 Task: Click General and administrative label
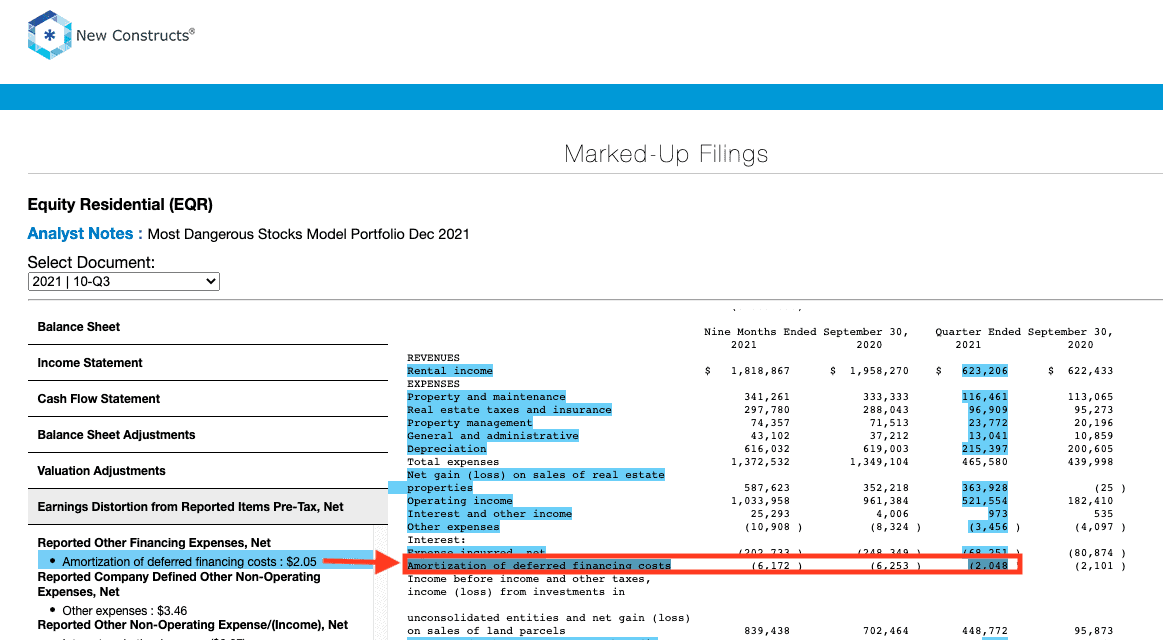(x=492, y=436)
